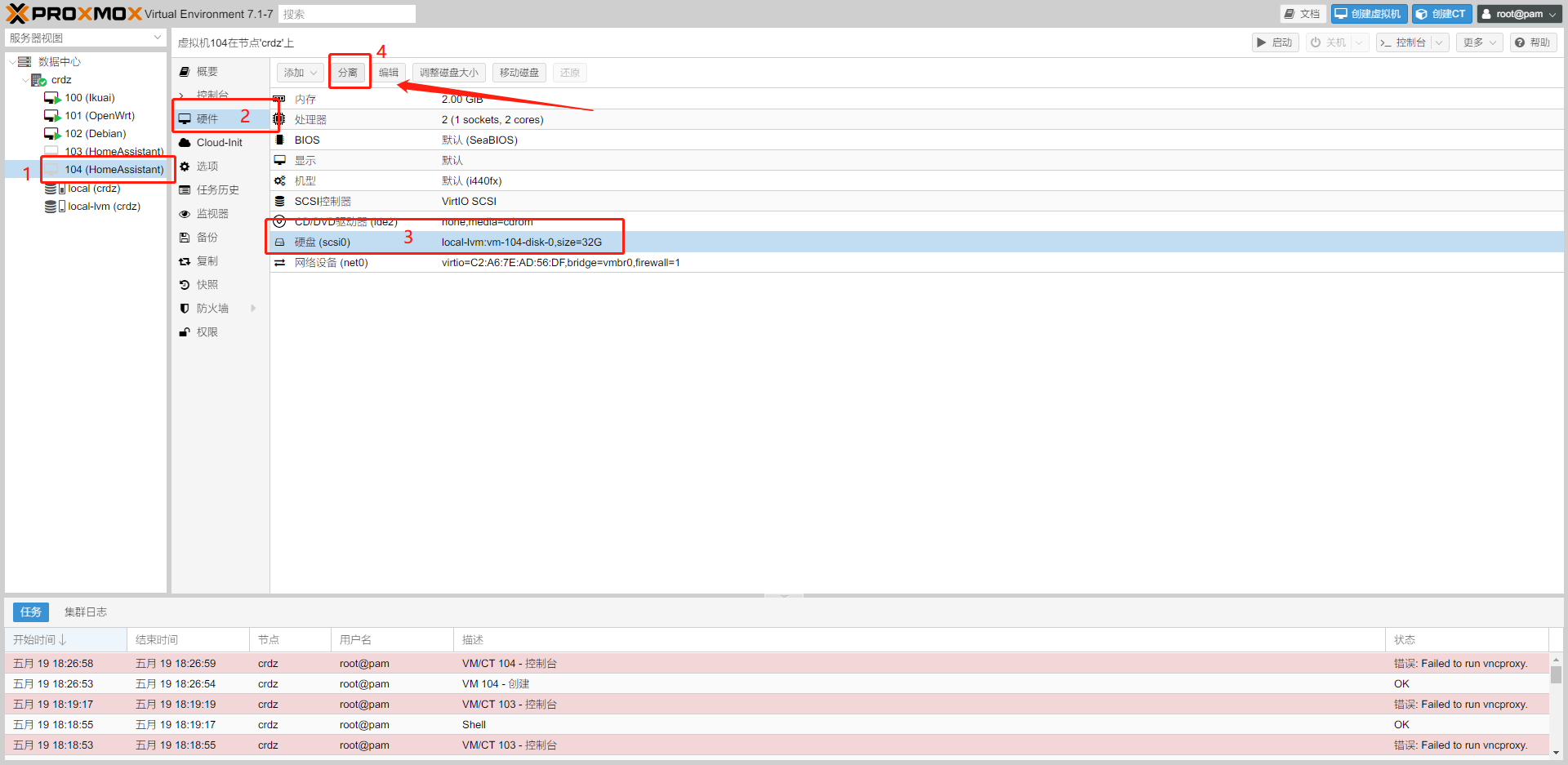
Task: Collapse the 数据中心 tree node
Action: [x=12, y=62]
